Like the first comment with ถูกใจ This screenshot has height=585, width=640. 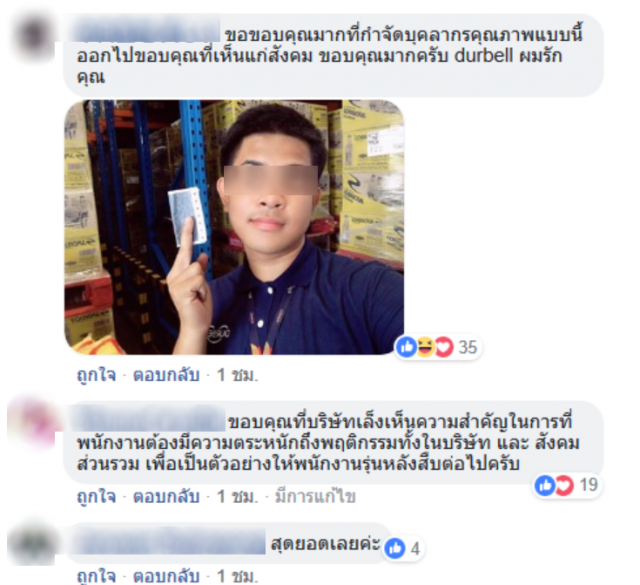(96, 375)
